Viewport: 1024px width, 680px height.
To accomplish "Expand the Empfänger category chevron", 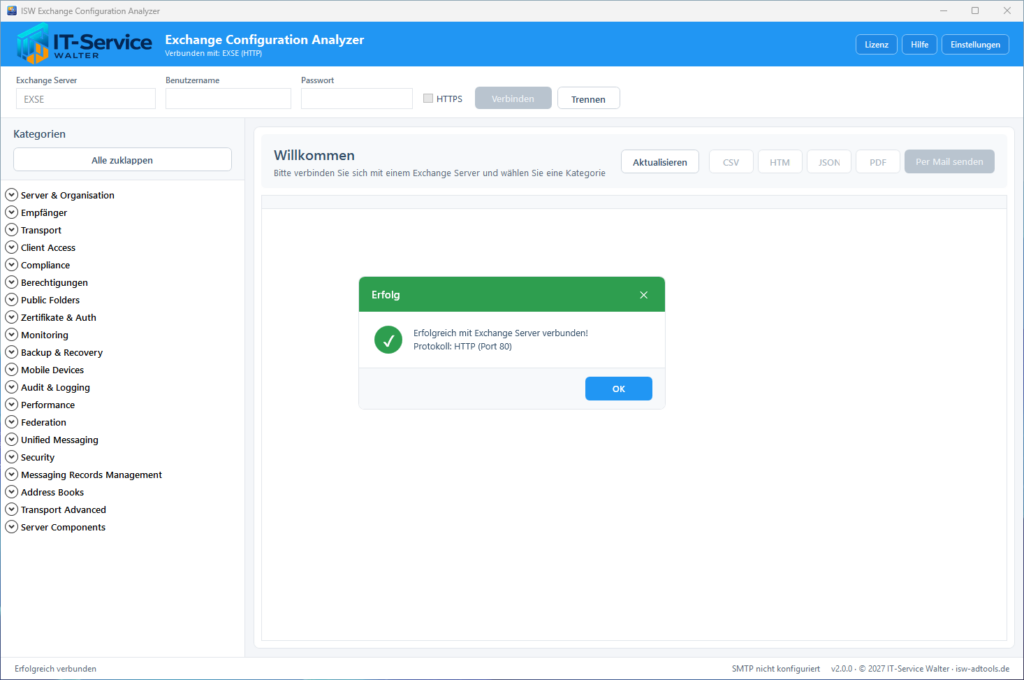I will (x=11, y=212).
